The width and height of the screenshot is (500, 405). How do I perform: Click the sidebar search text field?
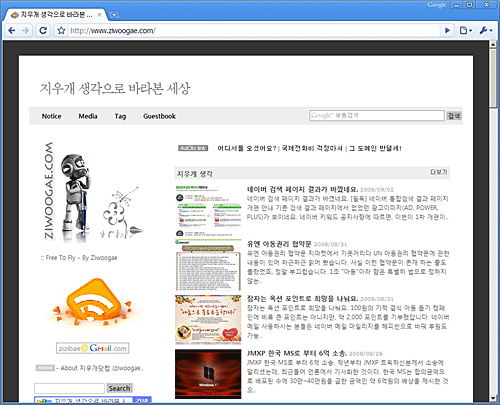(69, 388)
